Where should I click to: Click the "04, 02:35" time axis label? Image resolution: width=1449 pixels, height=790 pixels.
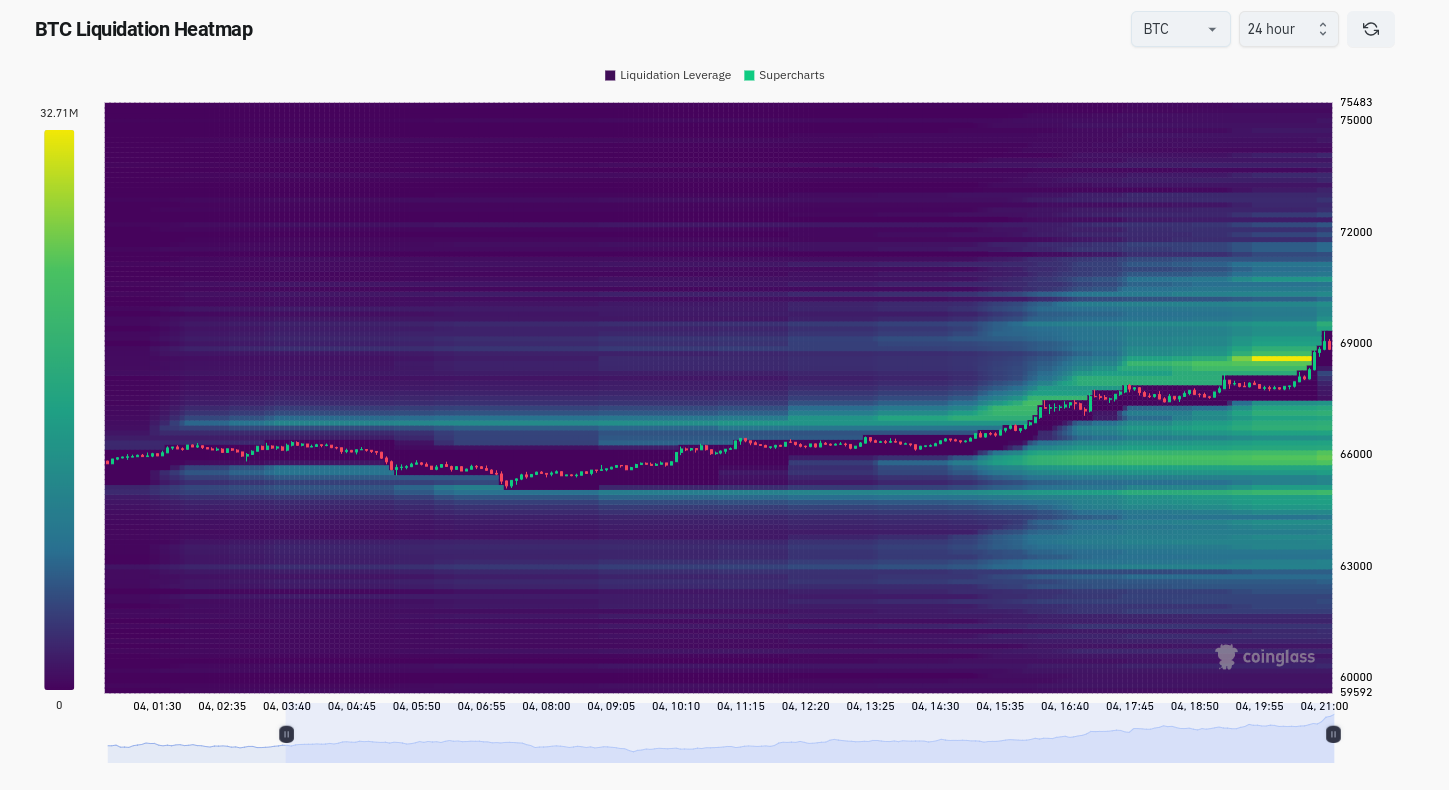(x=222, y=706)
